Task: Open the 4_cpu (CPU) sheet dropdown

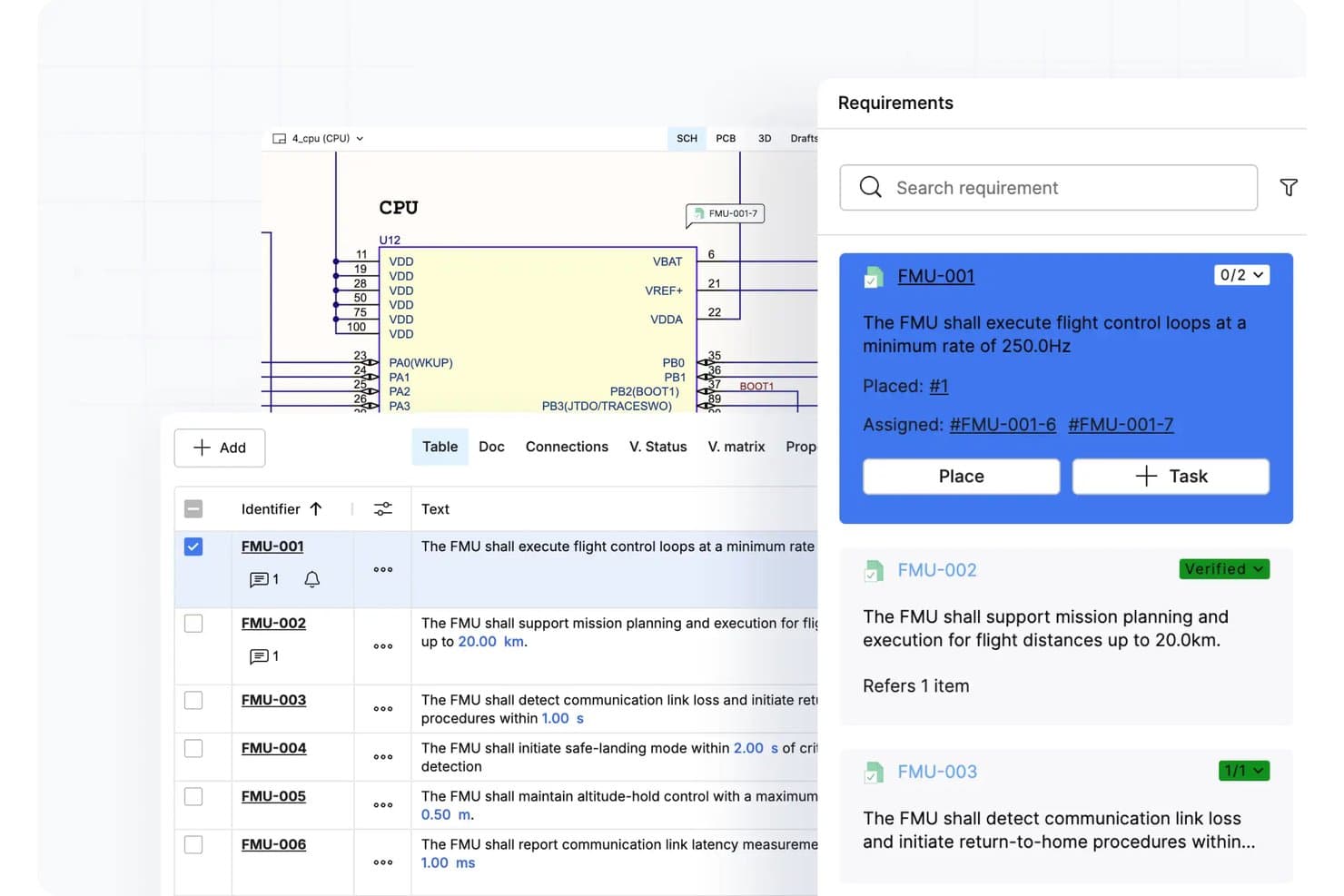Action: pyautogui.click(x=319, y=139)
